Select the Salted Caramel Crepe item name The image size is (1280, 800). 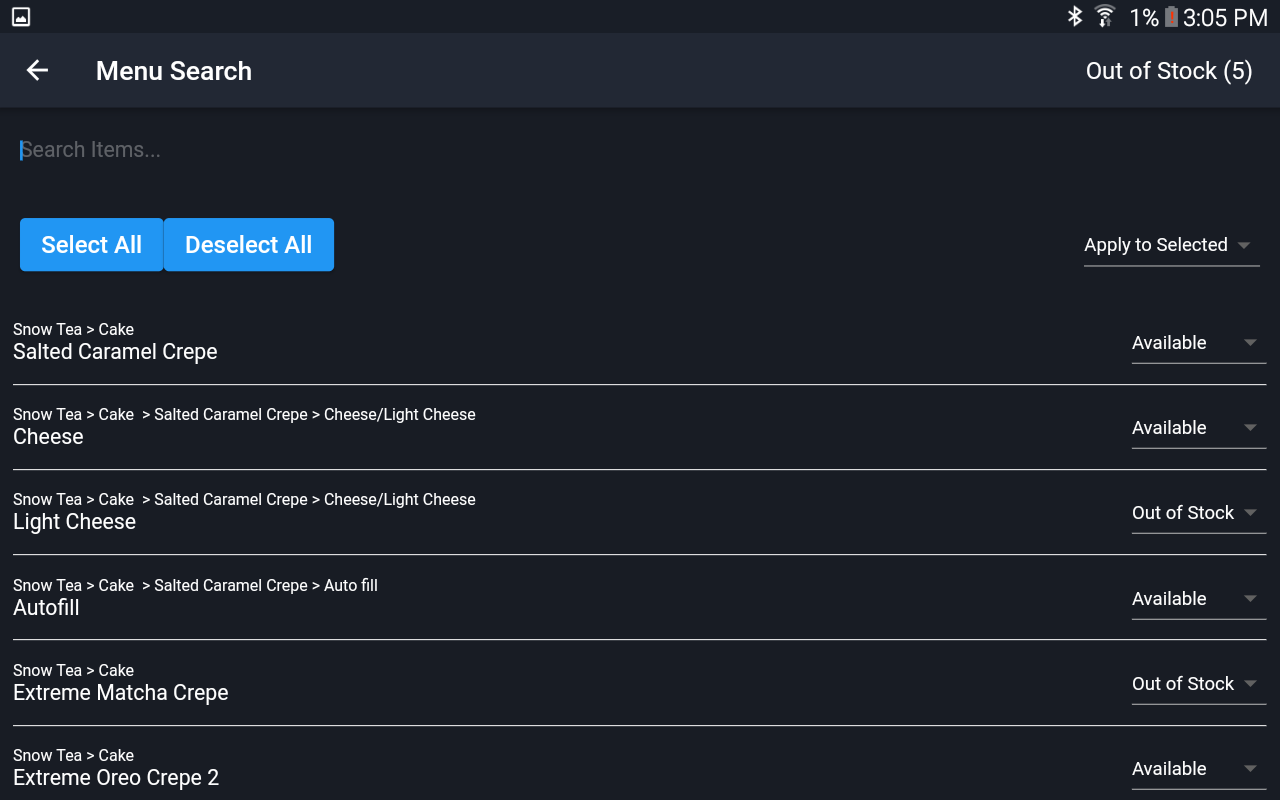[115, 352]
